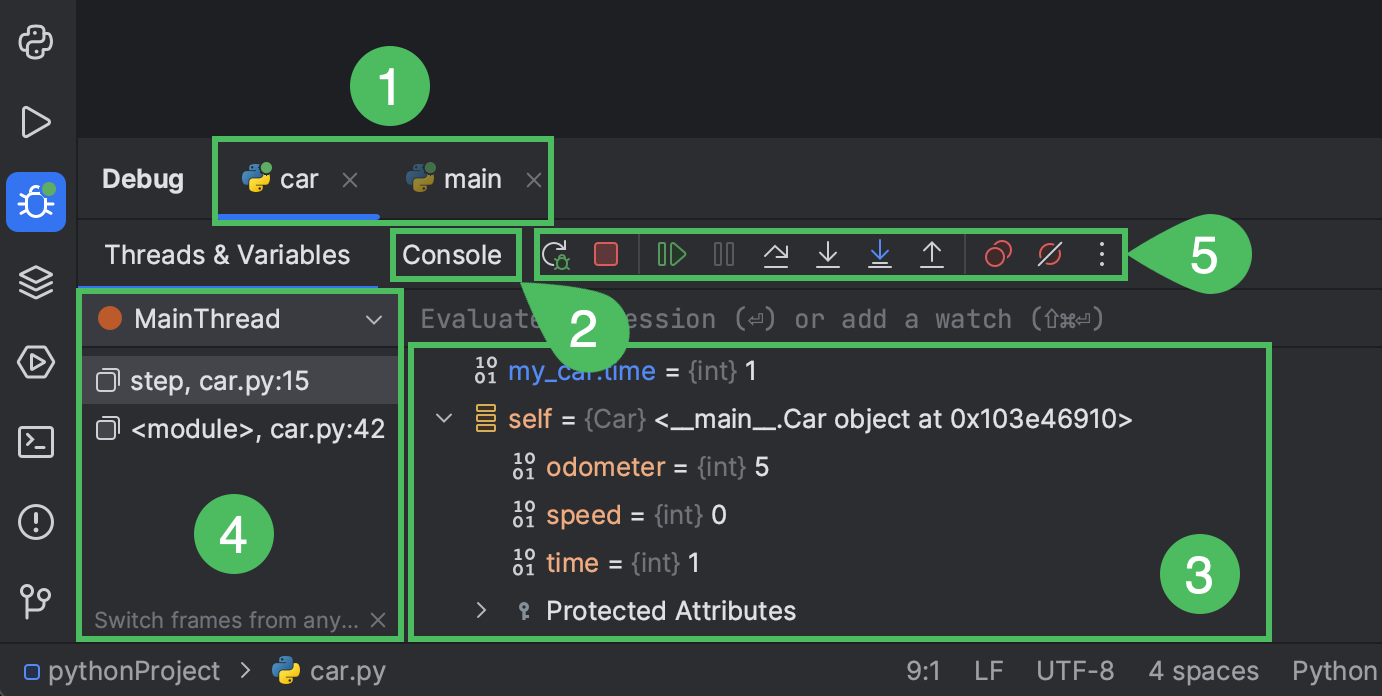Screen dimensions: 1382x696
Task: Step into the function call
Action: (x=828, y=254)
